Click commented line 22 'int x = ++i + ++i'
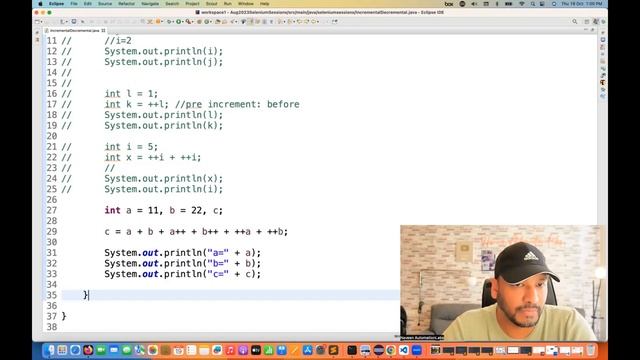 pos(153,158)
